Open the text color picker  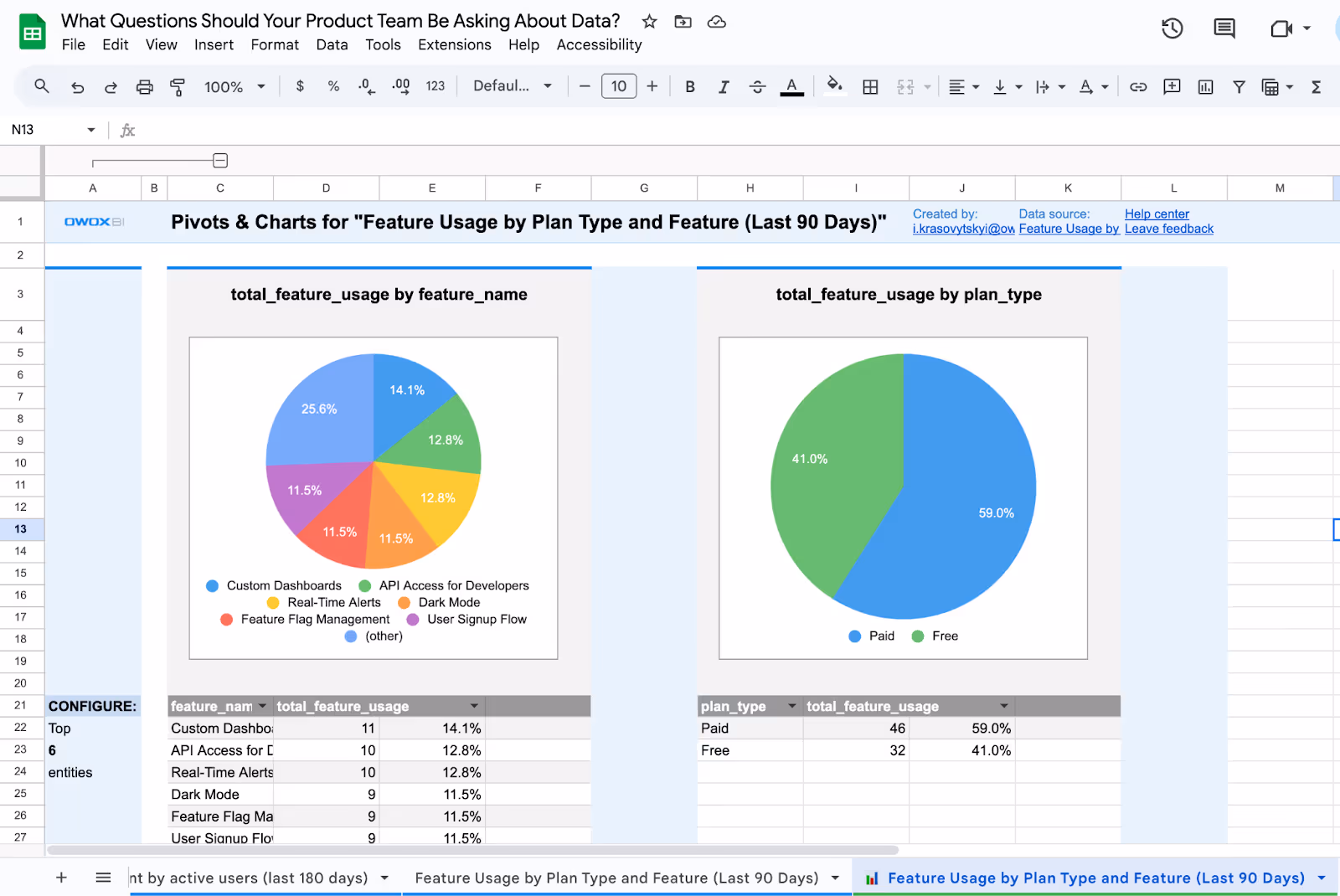click(x=791, y=86)
